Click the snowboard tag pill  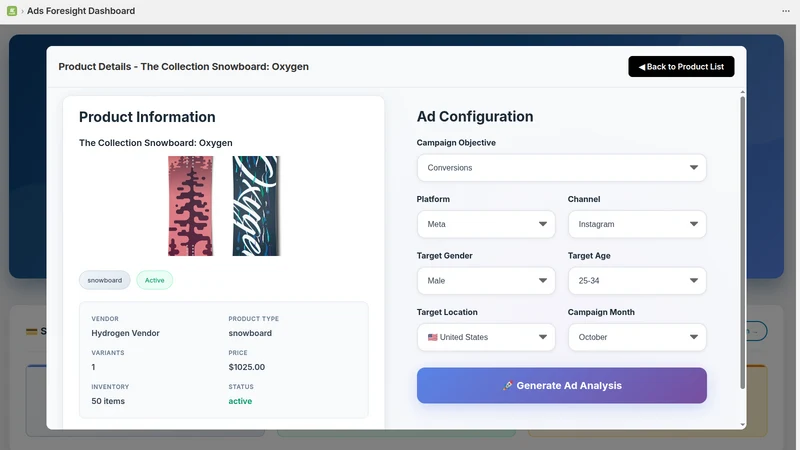click(105, 280)
